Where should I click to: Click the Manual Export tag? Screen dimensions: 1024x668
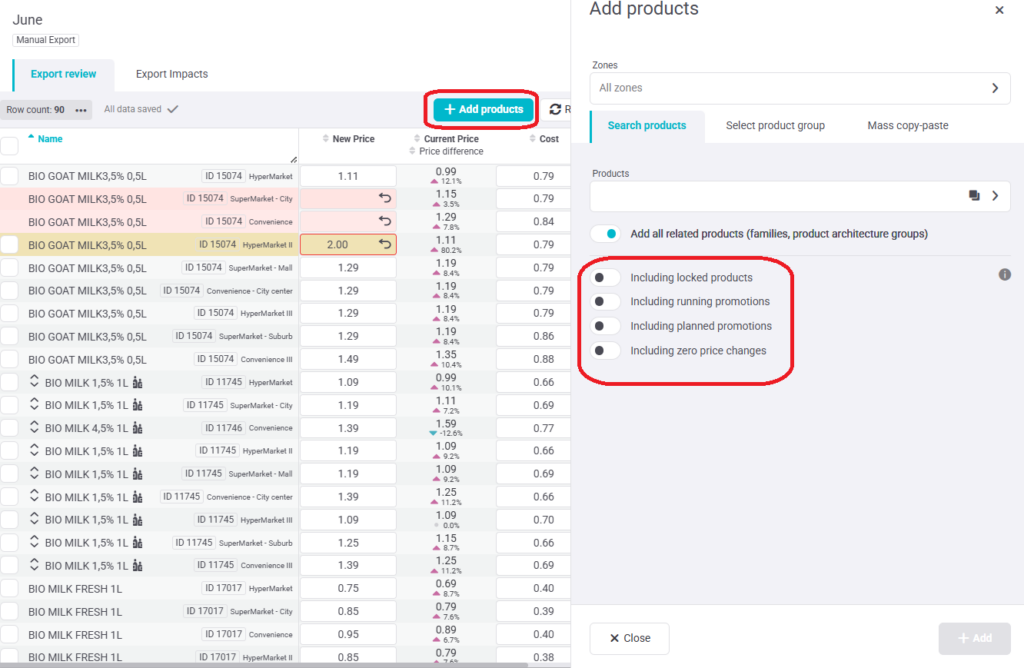click(x=46, y=40)
